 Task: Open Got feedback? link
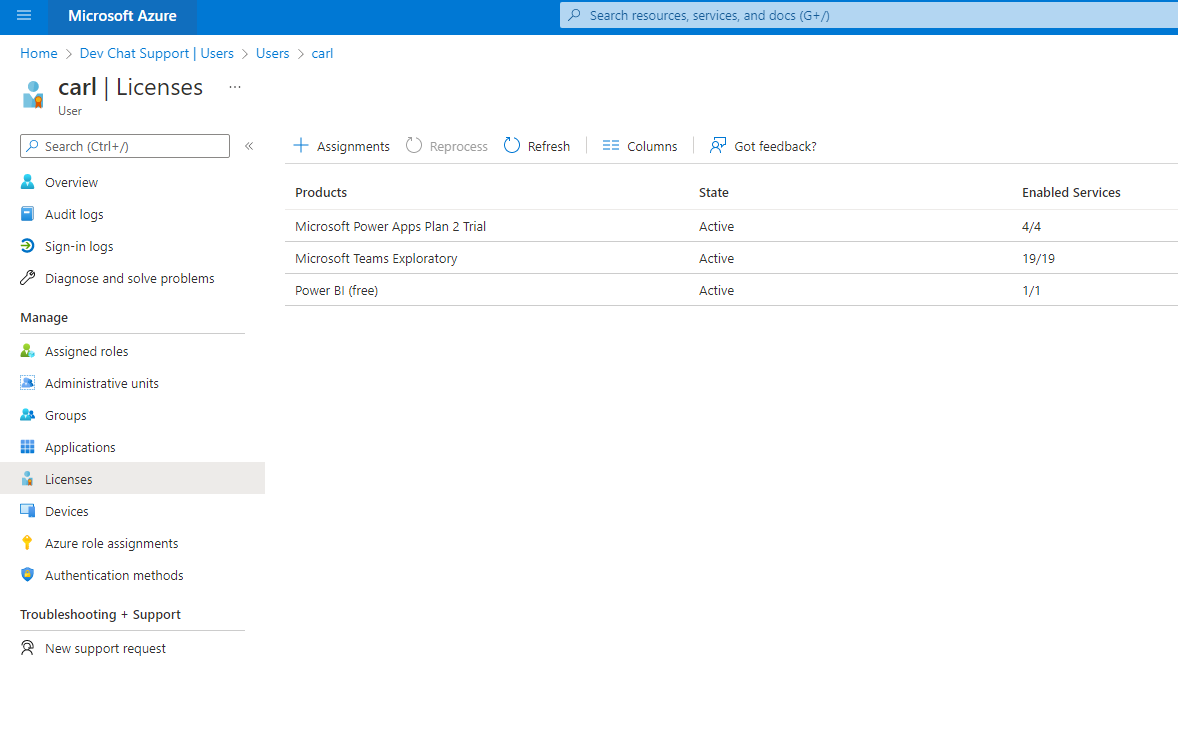pos(775,147)
